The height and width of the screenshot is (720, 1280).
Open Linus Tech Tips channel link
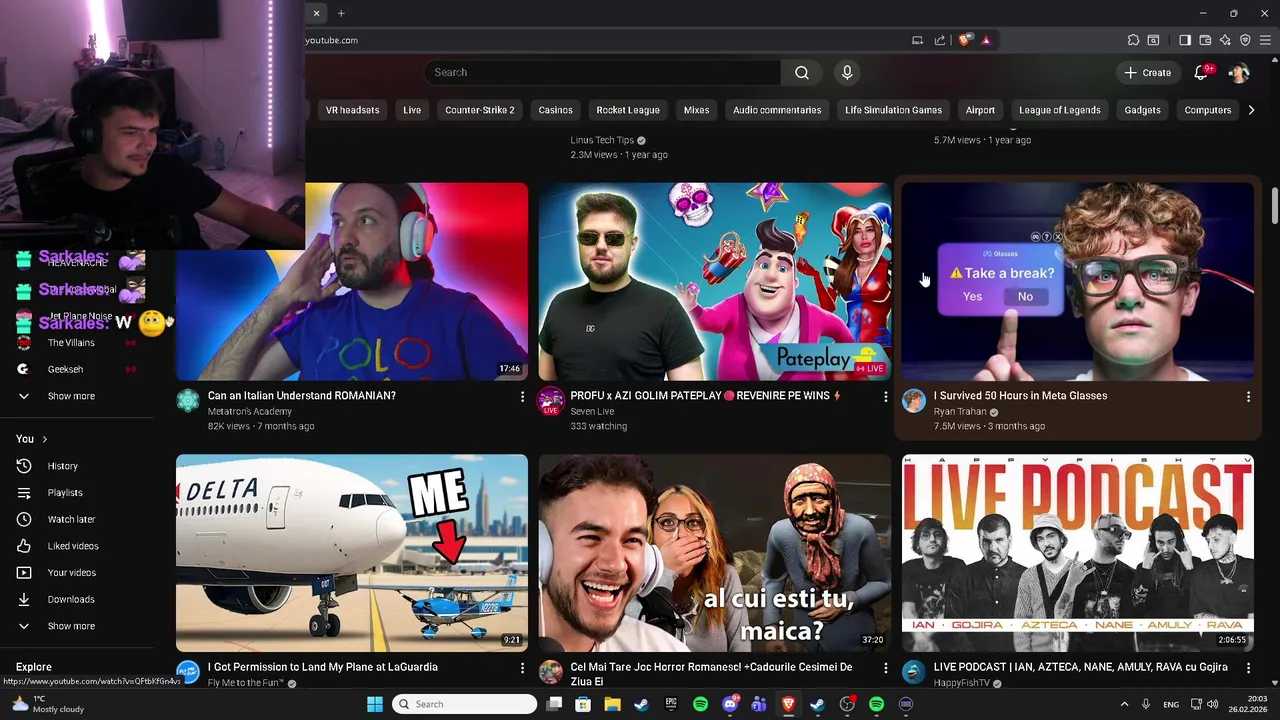tap(602, 140)
